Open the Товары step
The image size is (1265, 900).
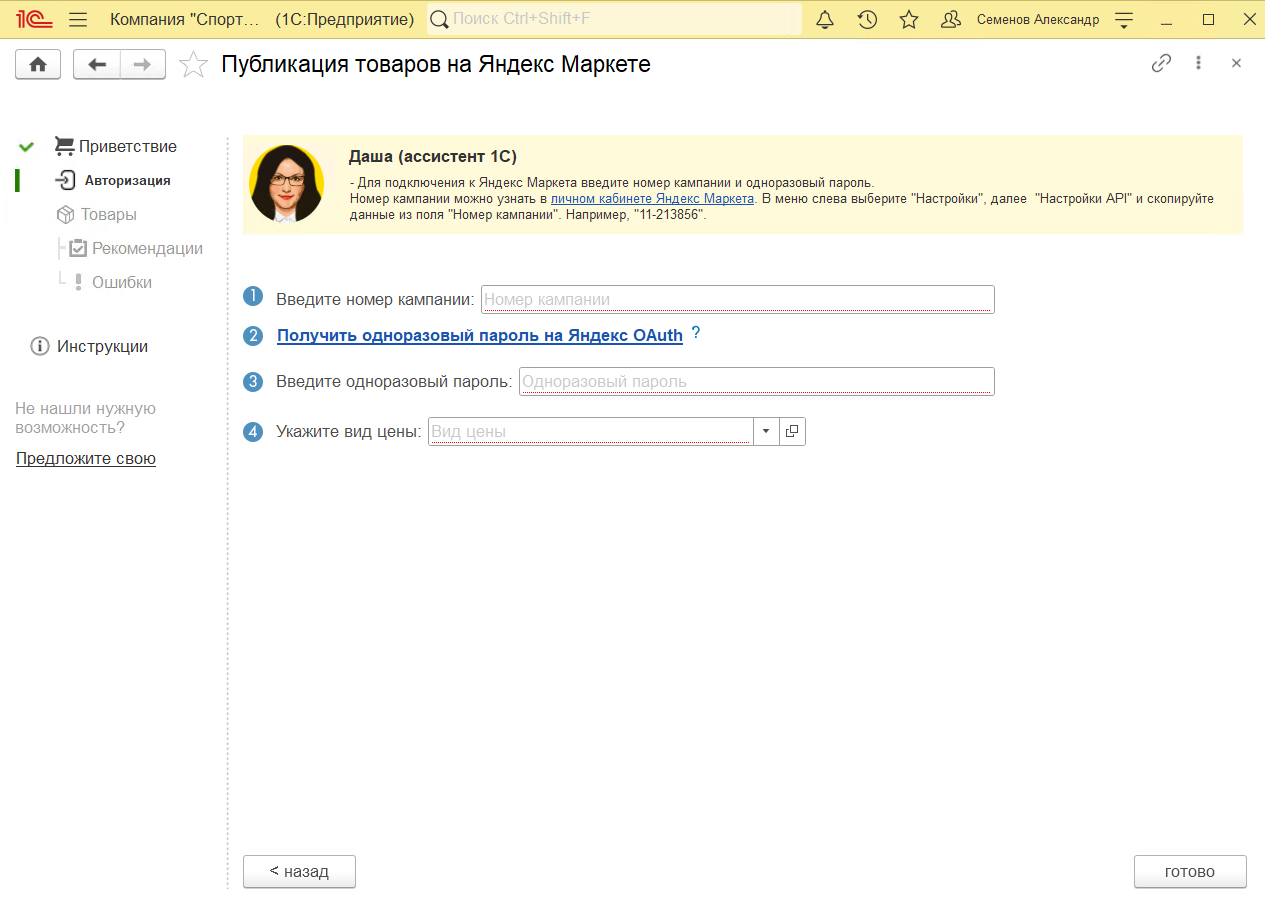(x=96, y=214)
